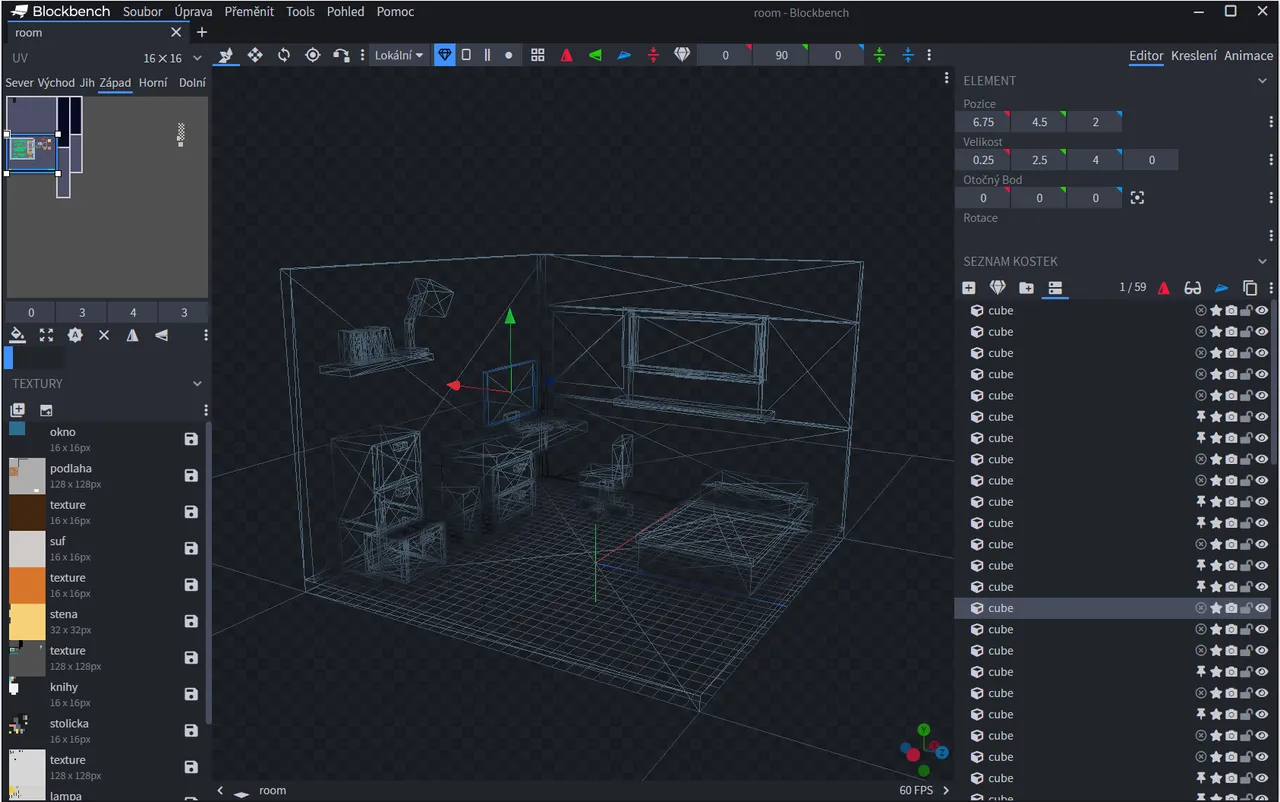Screen dimensions: 1280x802
Task: Open the UV 16 × 16 panel chevron
Action: (x=197, y=58)
